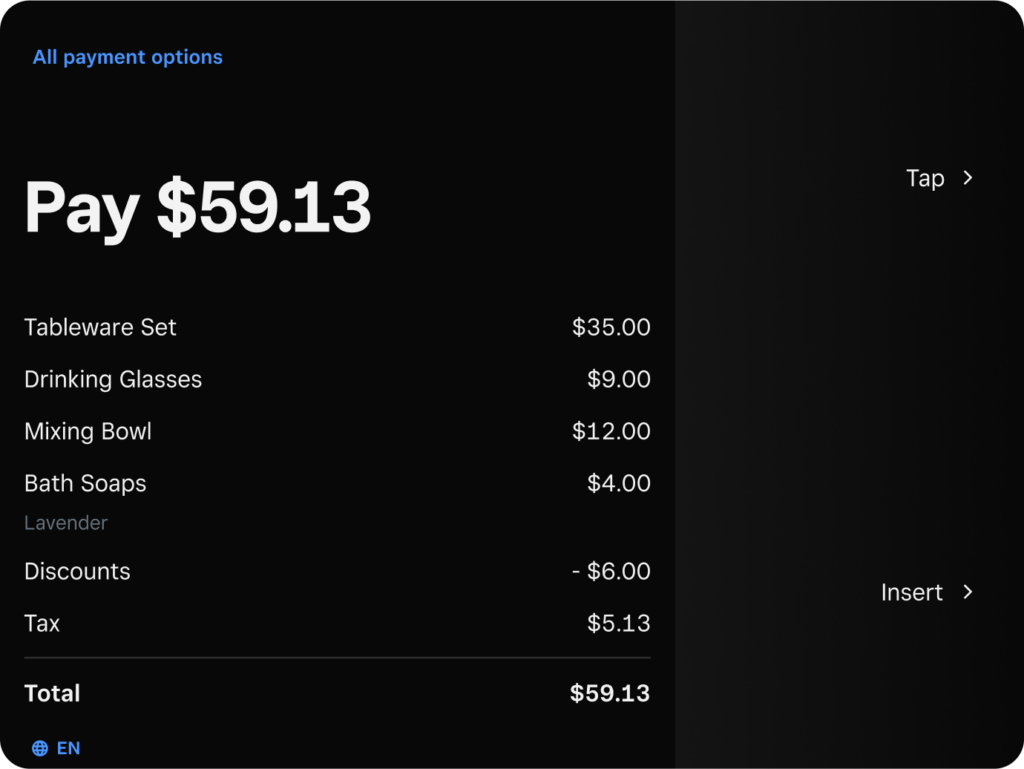Click the bold $59.13 total amount
The image size is (1024, 769).
click(x=610, y=693)
